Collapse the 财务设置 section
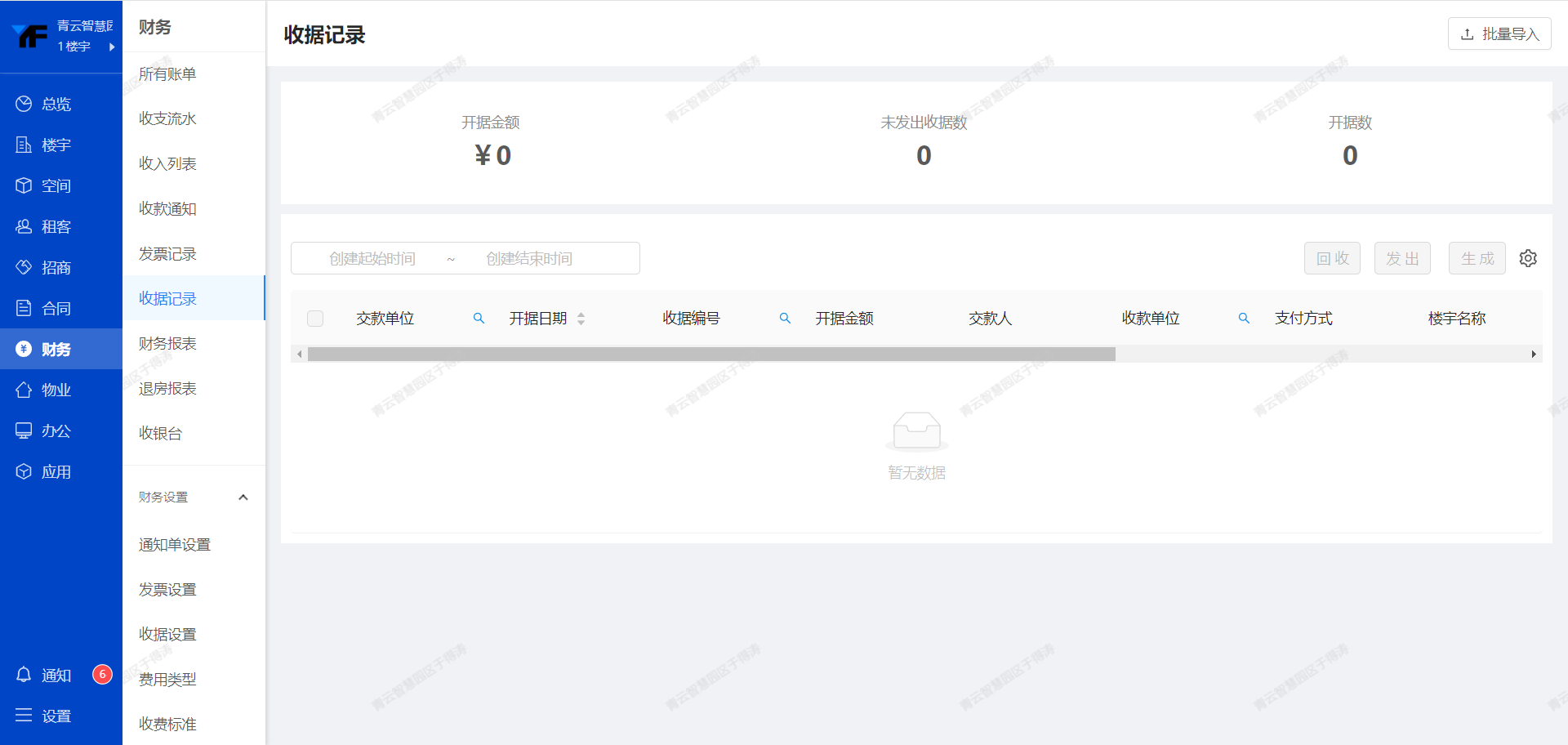1568x745 pixels. [x=243, y=497]
